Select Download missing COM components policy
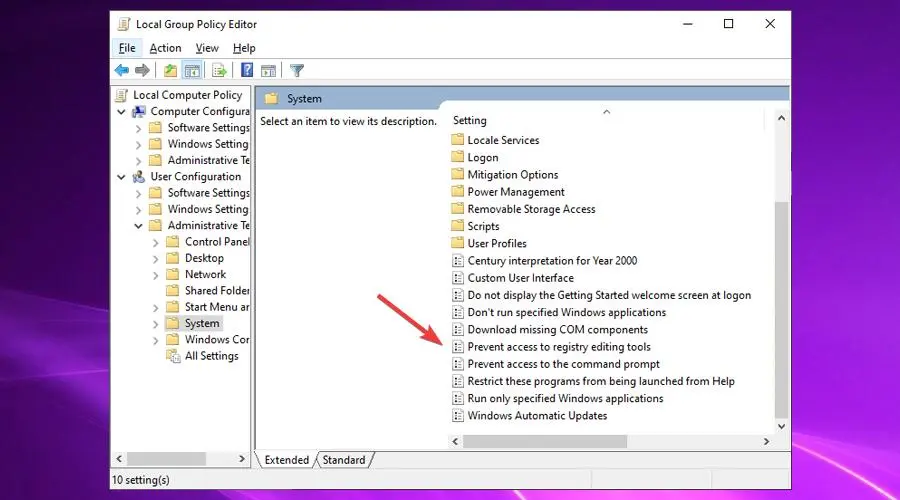The width and height of the screenshot is (900, 500). coord(557,330)
